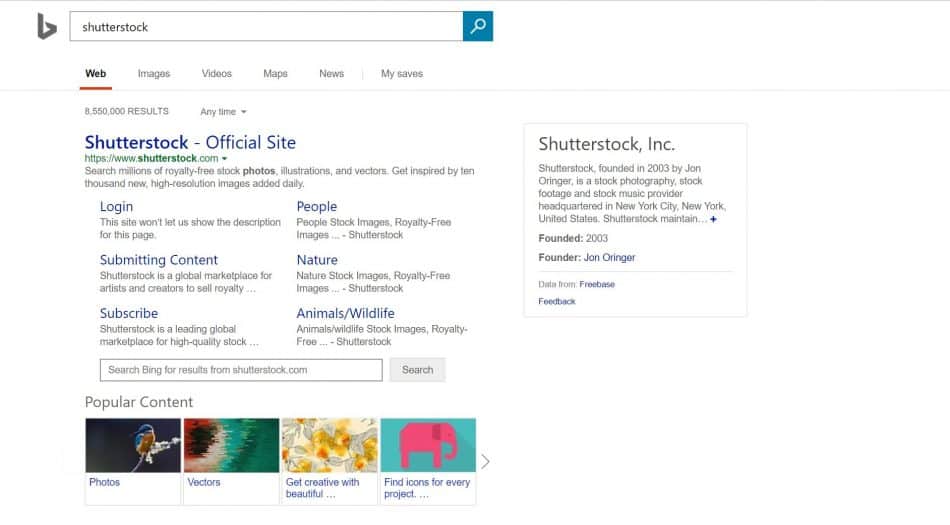The height and width of the screenshot is (525, 950).
Task: Open the Login sitelink
Action: 116,206
